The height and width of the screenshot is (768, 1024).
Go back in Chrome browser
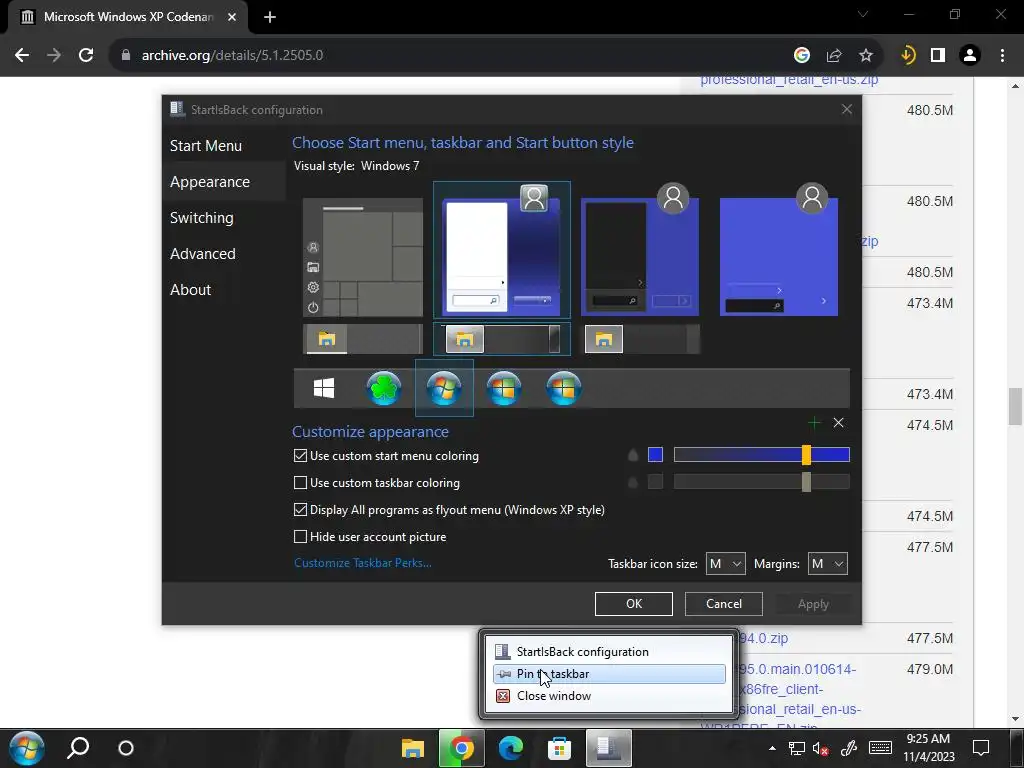click(x=22, y=56)
